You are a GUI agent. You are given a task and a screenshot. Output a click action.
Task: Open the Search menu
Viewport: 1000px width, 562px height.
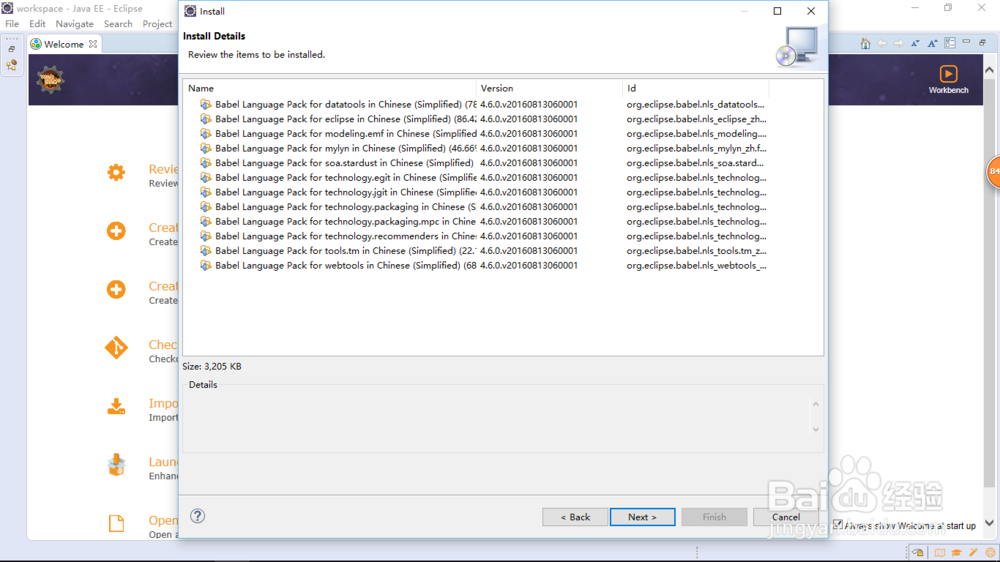(118, 24)
